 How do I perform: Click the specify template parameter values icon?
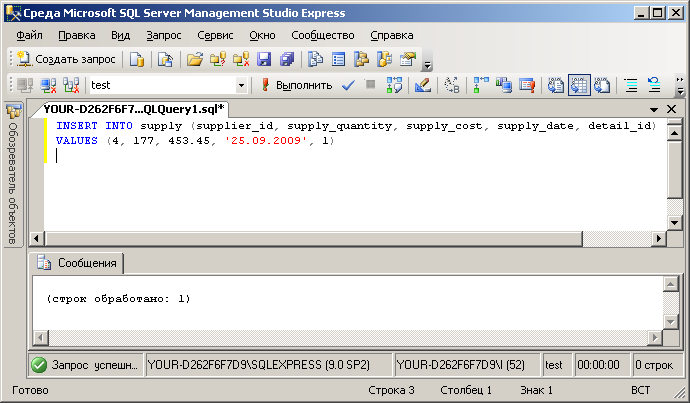pos(451,85)
